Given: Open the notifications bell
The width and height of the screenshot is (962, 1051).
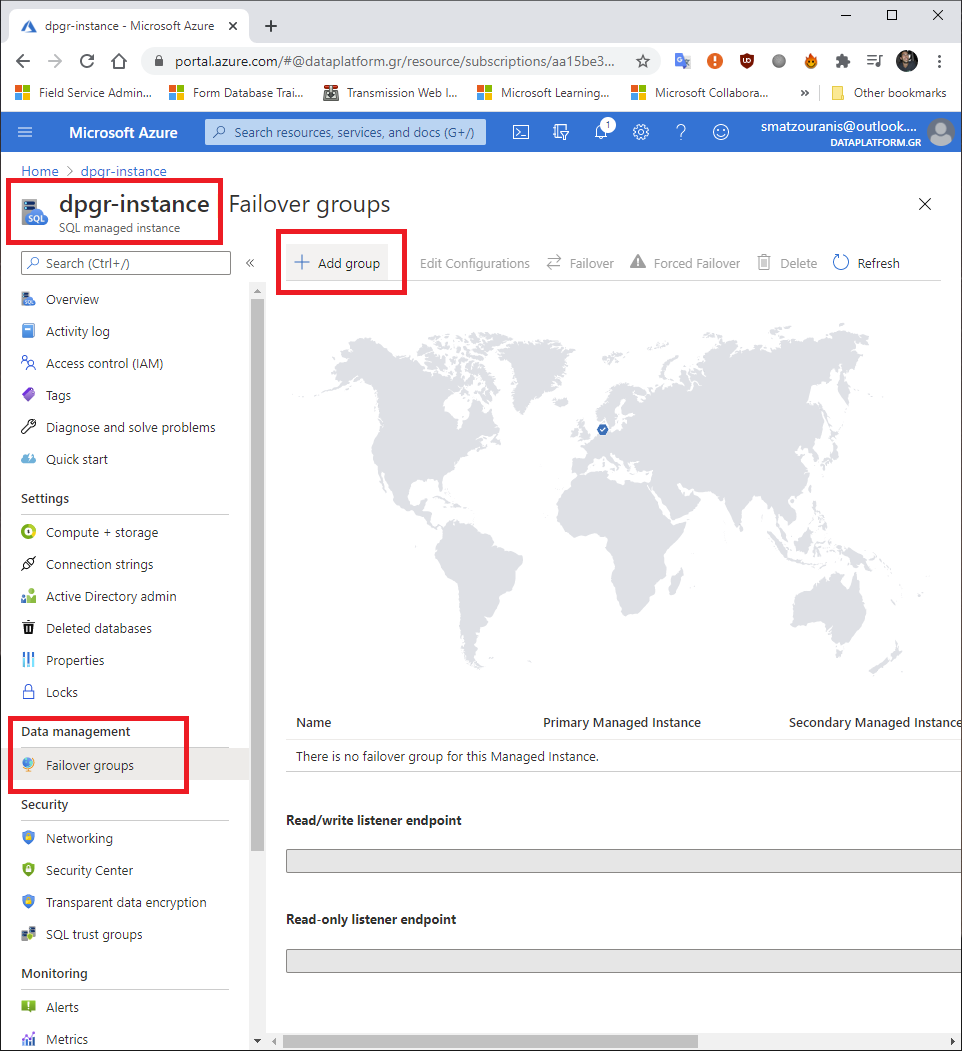Looking at the screenshot, I should (x=601, y=132).
